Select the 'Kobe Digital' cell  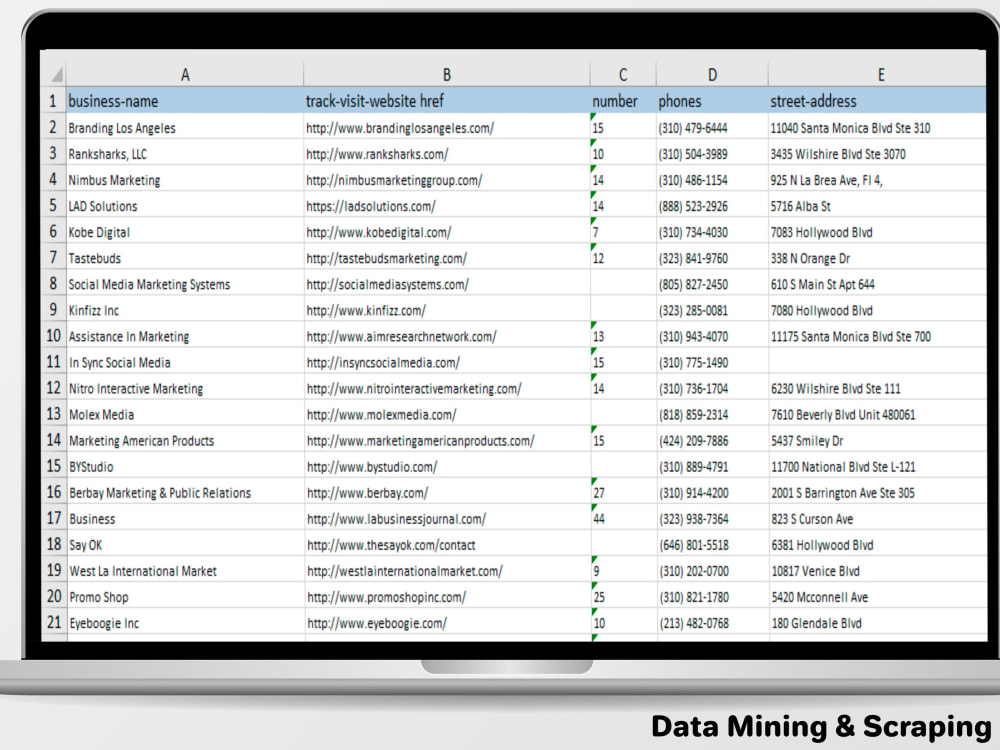[185, 232]
